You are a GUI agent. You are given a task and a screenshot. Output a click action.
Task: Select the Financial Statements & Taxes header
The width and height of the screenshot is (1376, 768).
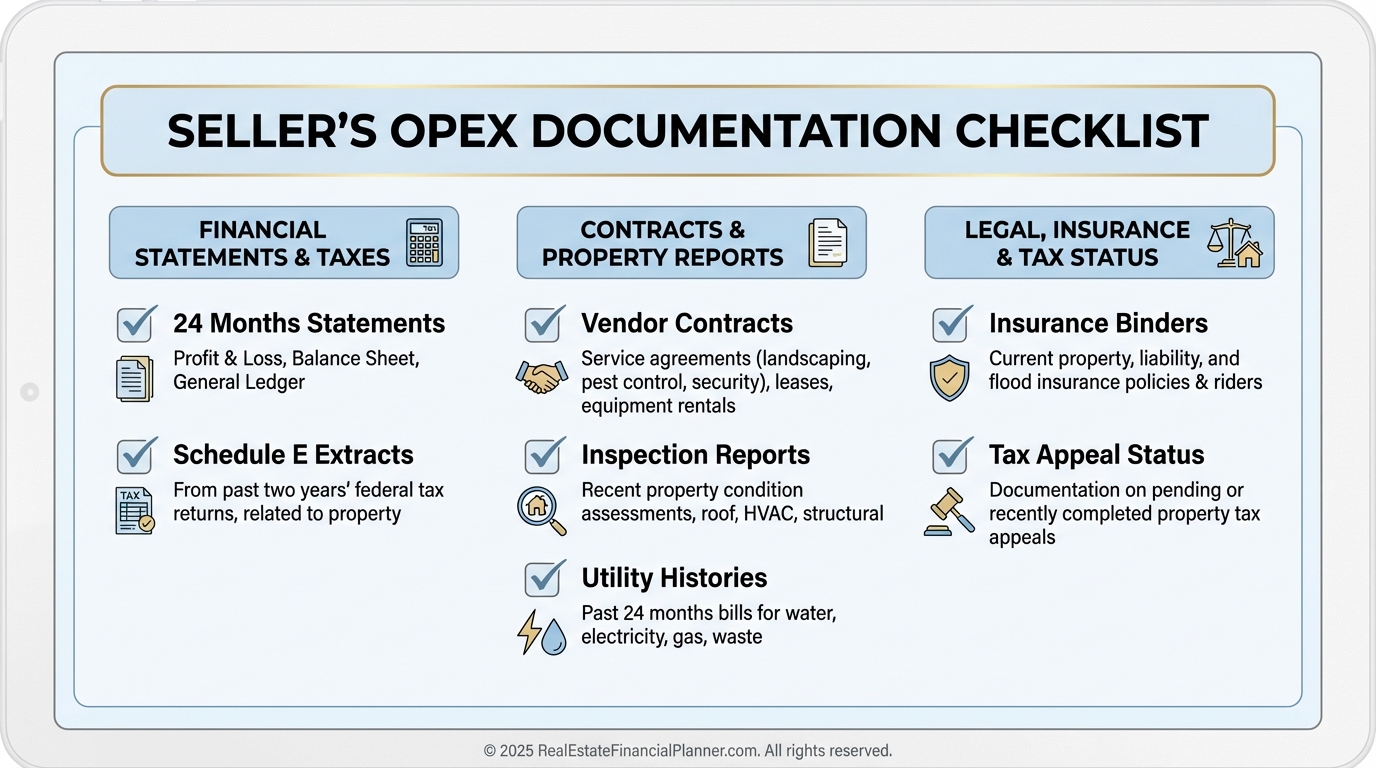coord(262,243)
